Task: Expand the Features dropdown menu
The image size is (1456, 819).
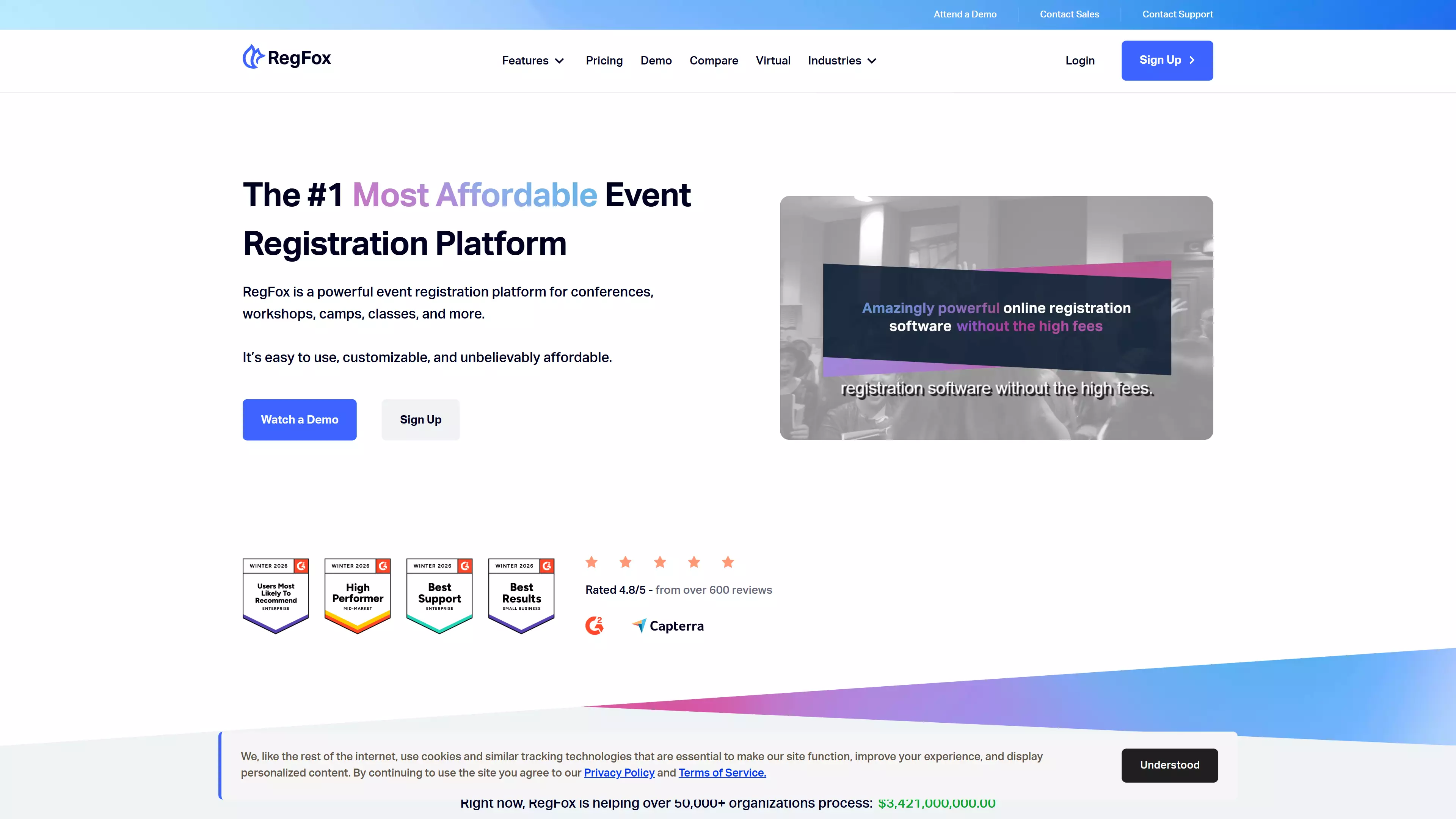Action: (x=533, y=61)
